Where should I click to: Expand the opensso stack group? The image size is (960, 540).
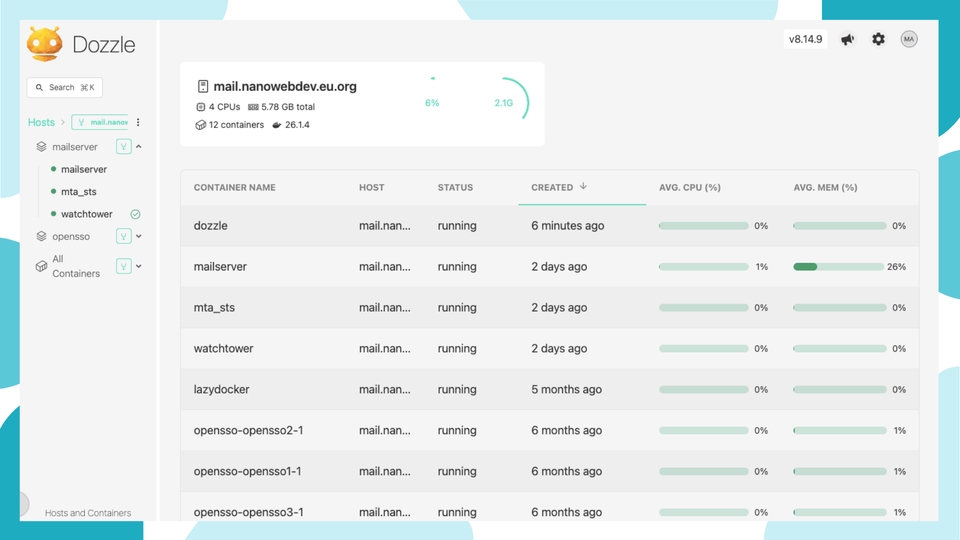click(139, 236)
